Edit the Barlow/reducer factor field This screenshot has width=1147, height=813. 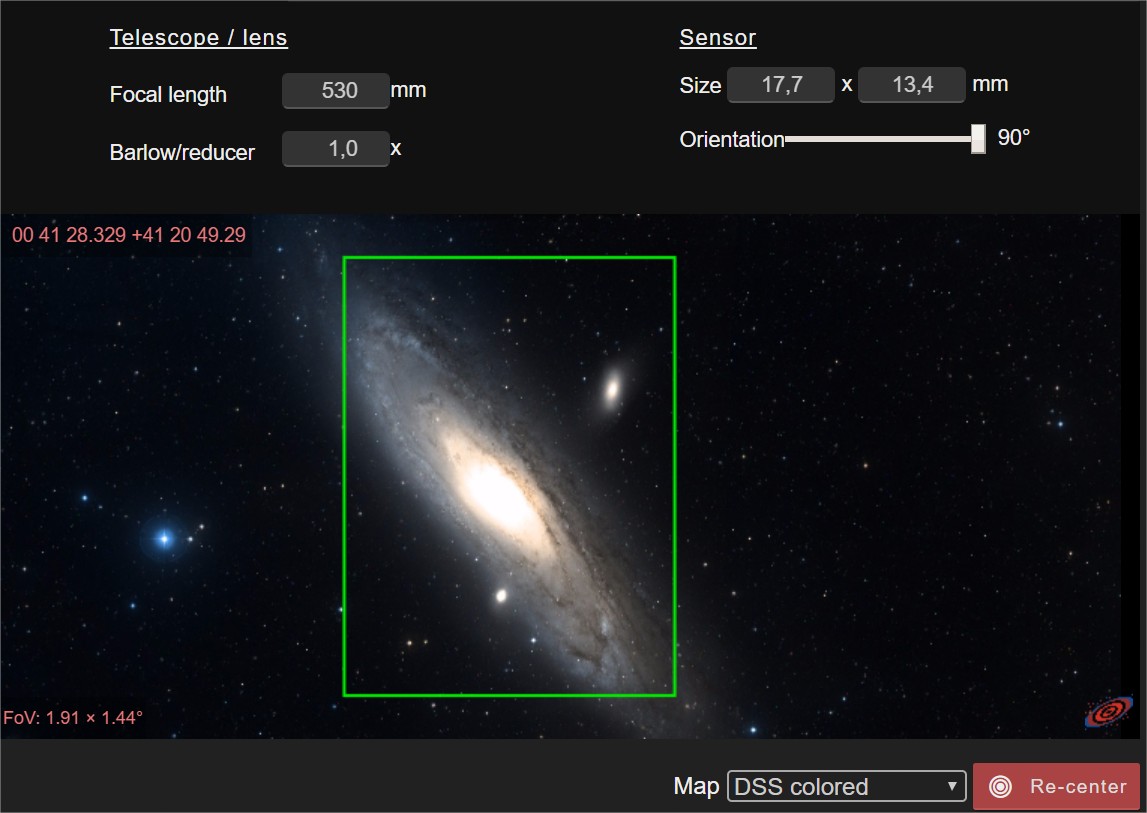pos(336,149)
